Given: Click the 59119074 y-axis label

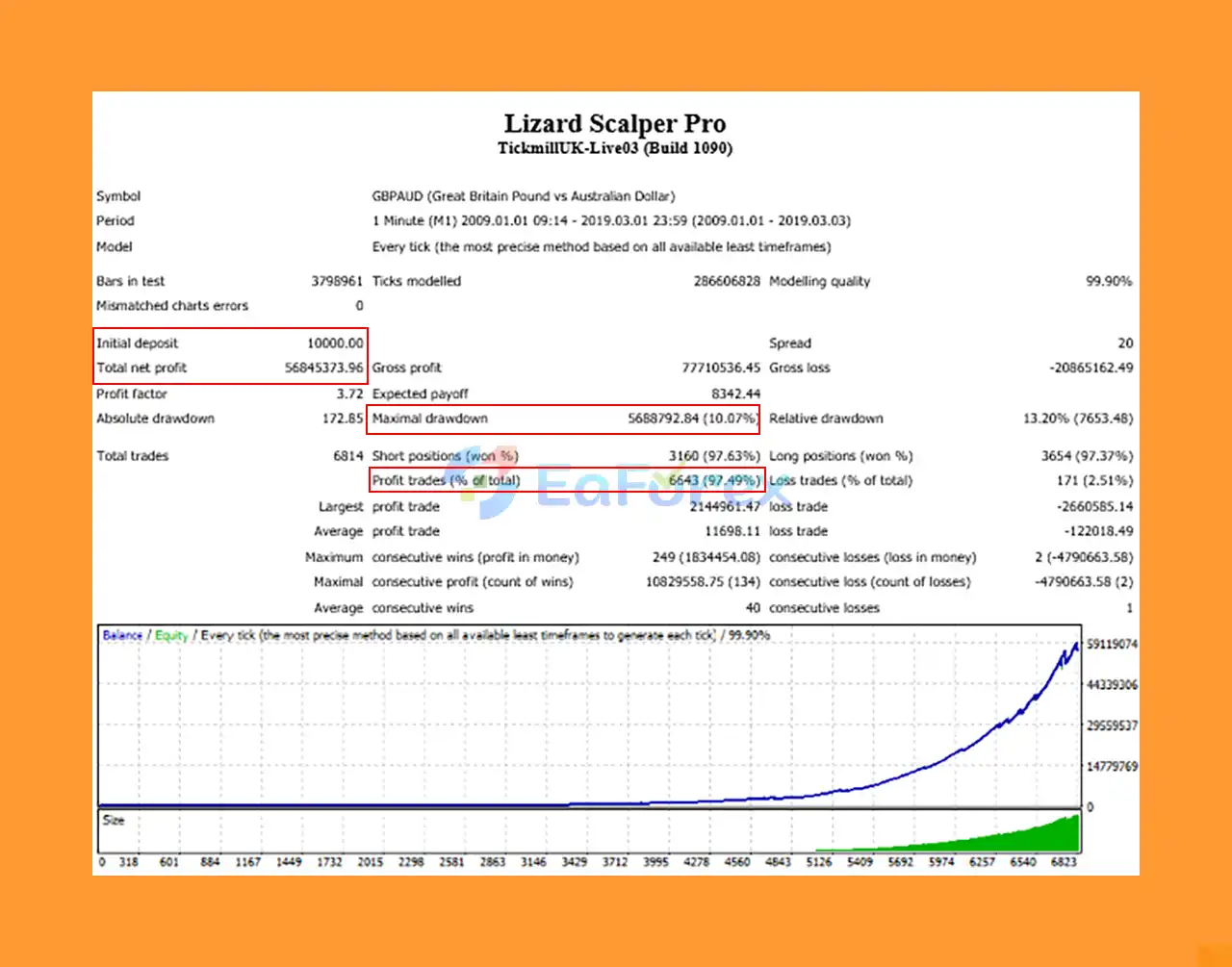Looking at the screenshot, I should (x=1112, y=645).
